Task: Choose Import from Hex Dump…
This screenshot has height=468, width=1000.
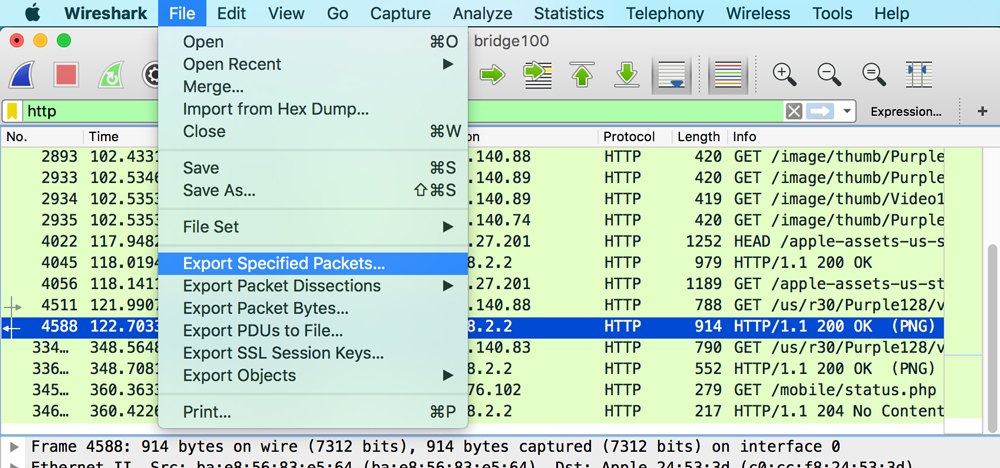Action: pyautogui.click(x=313, y=109)
